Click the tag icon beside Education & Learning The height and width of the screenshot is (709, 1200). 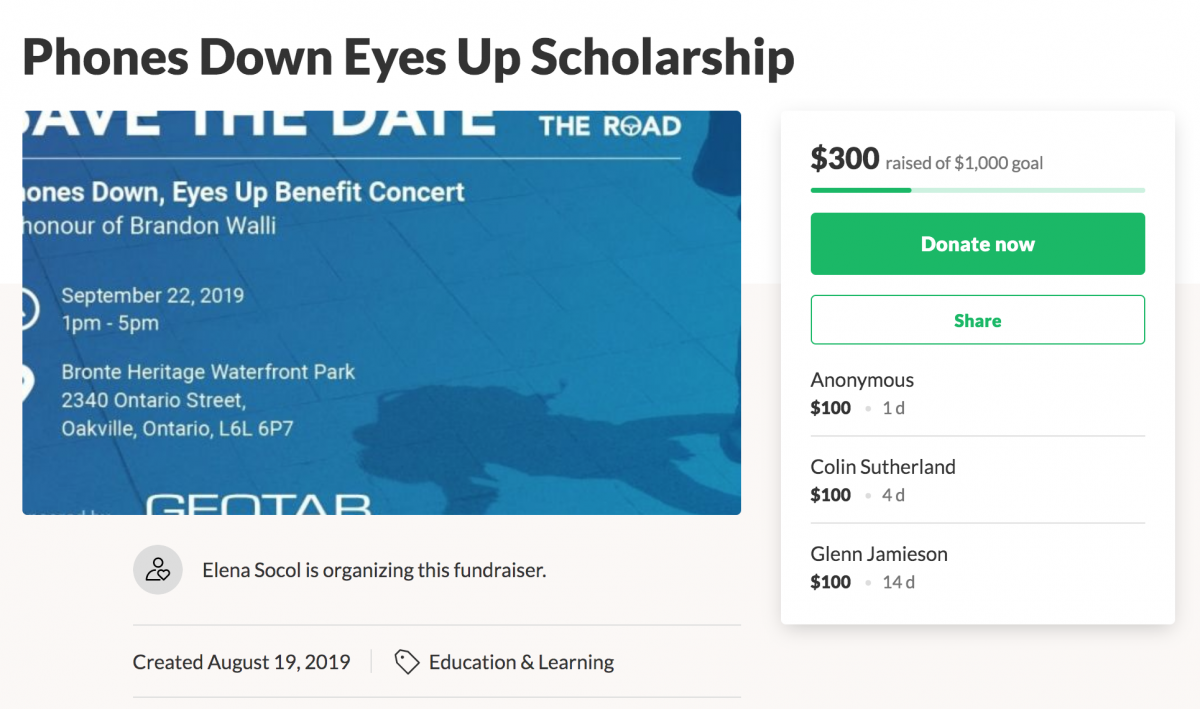(x=406, y=661)
